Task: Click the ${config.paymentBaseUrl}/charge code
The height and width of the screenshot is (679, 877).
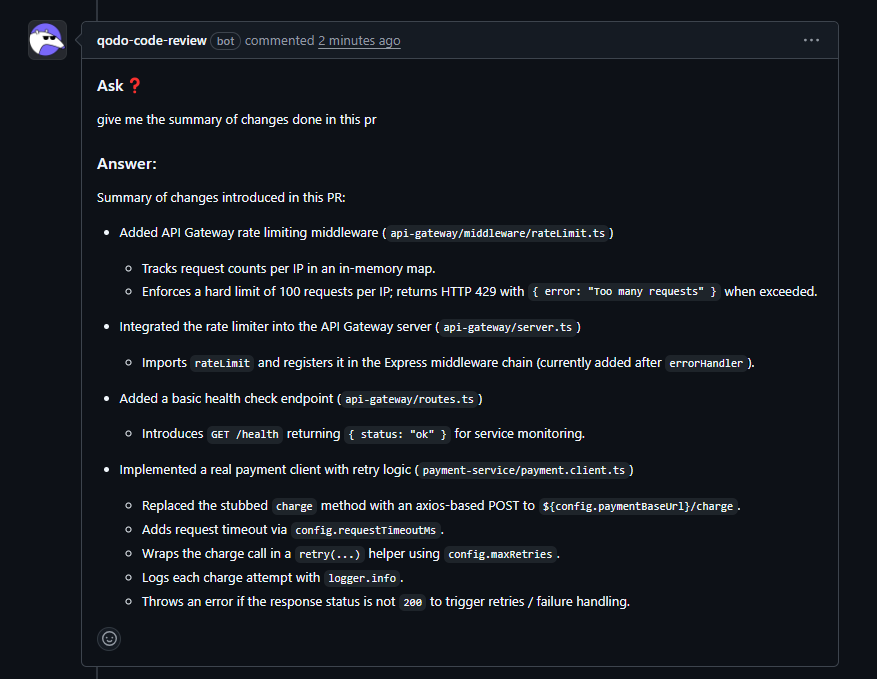Action: click(638, 506)
